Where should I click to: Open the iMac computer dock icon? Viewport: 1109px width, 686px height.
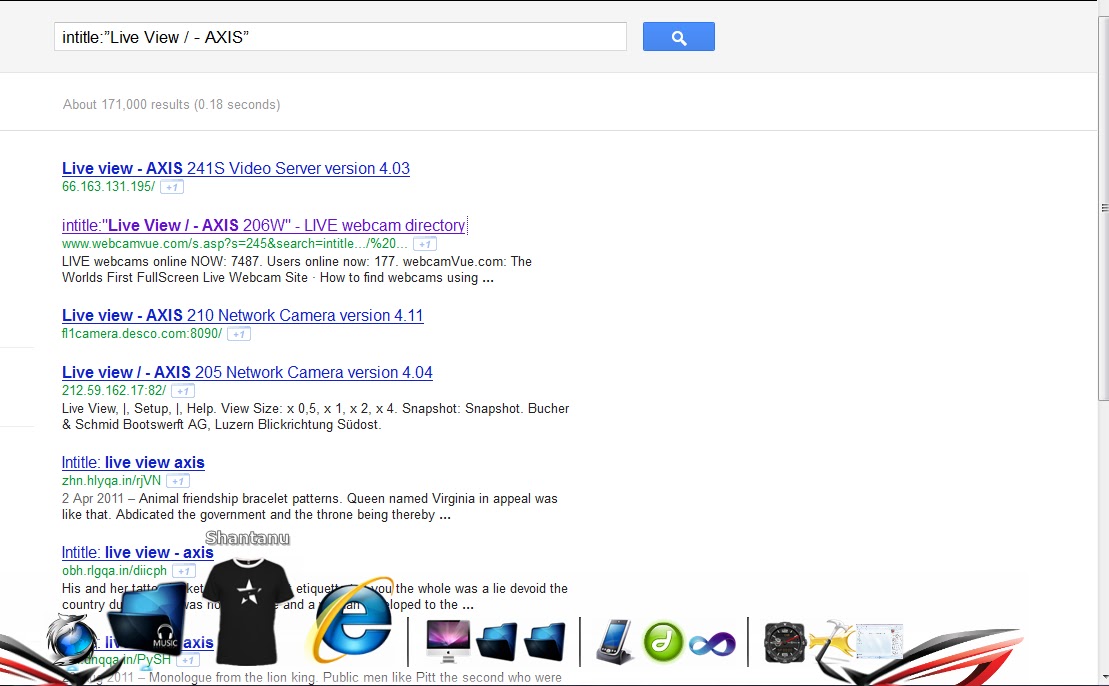click(448, 641)
